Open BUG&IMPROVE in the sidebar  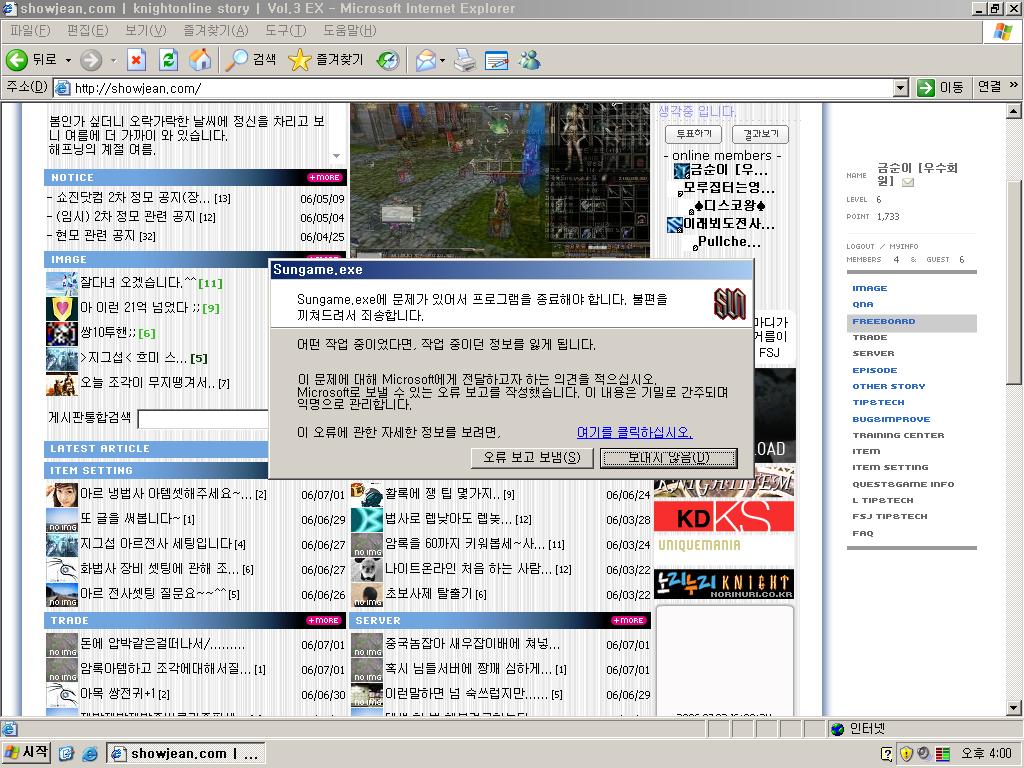(x=891, y=419)
